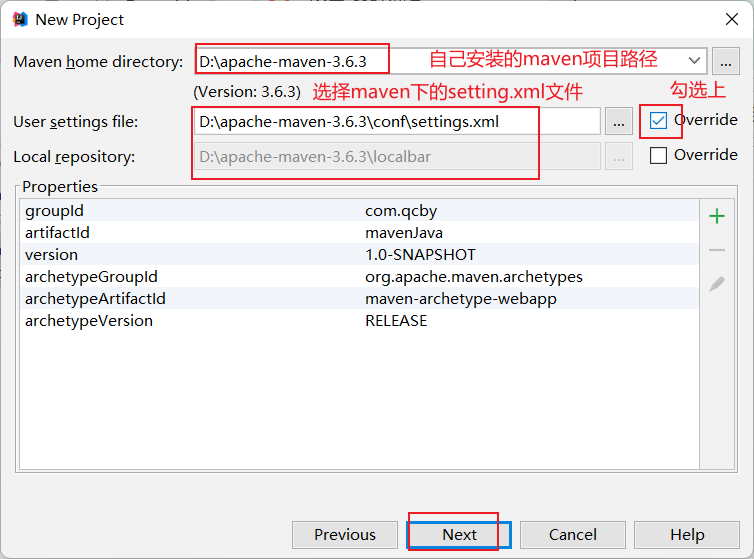Screen dimensions: 754x559
Task: Click the RELEASE value
Action: (x=396, y=320)
